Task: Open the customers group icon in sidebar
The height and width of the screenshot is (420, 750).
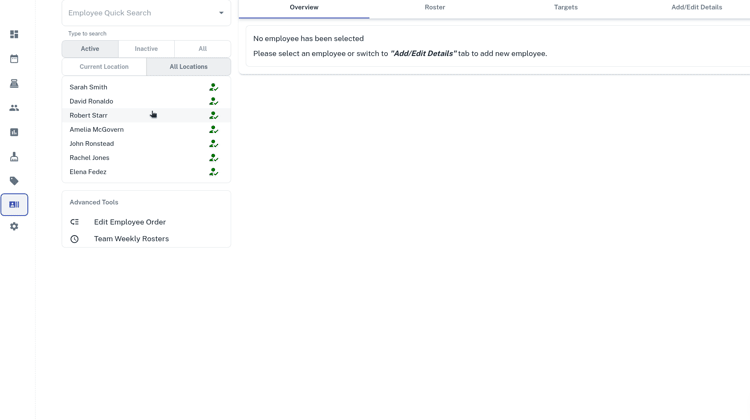Action: coord(14,108)
